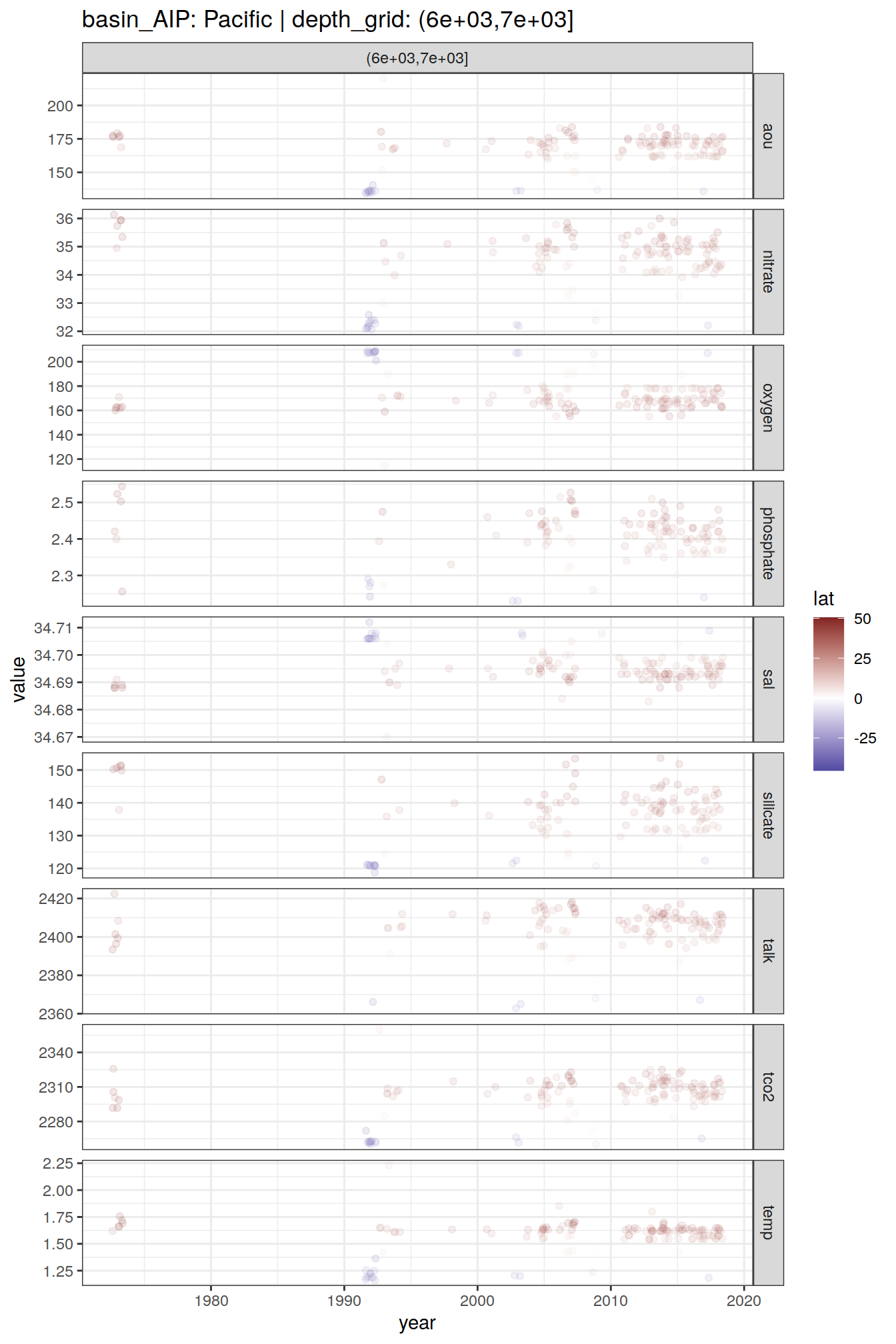Click the top (6e+03,7e+03] column strip header

pos(417,58)
